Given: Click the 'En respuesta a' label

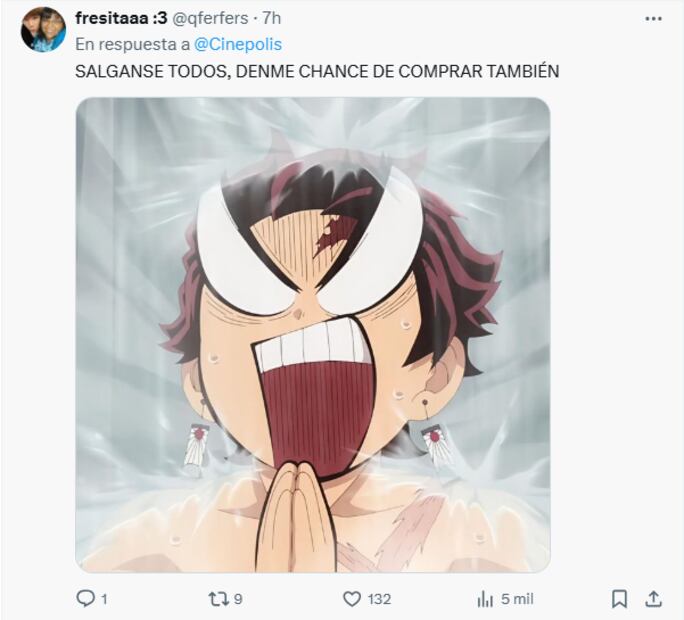Looking at the screenshot, I should 132,44.
